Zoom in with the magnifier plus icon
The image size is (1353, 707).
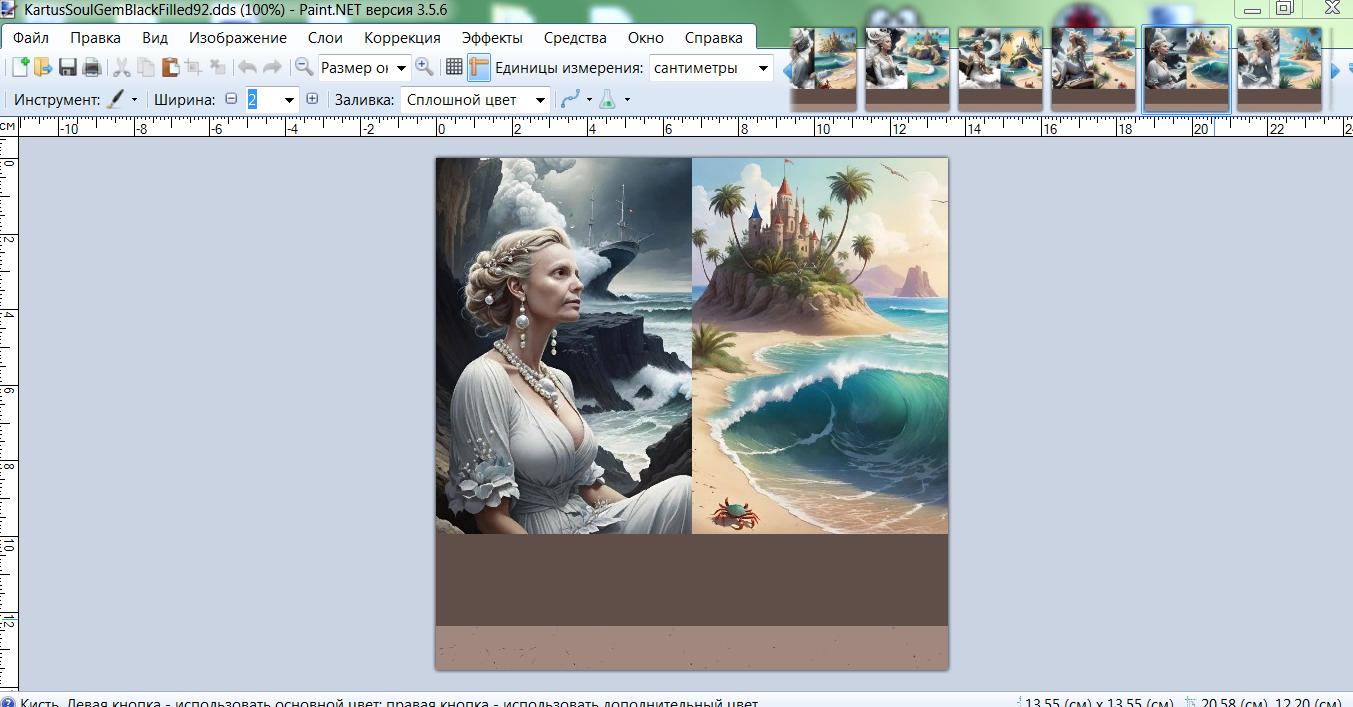tap(424, 68)
